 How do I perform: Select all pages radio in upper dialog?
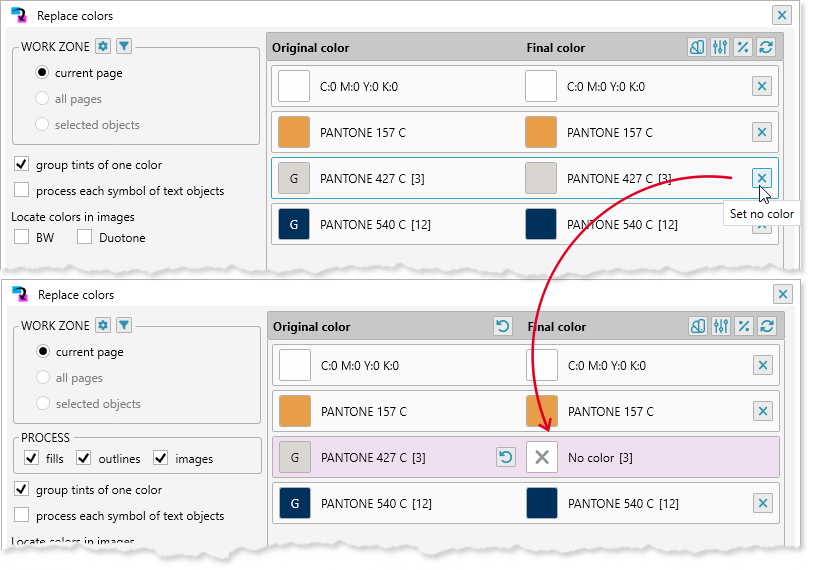click(x=42, y=98)
